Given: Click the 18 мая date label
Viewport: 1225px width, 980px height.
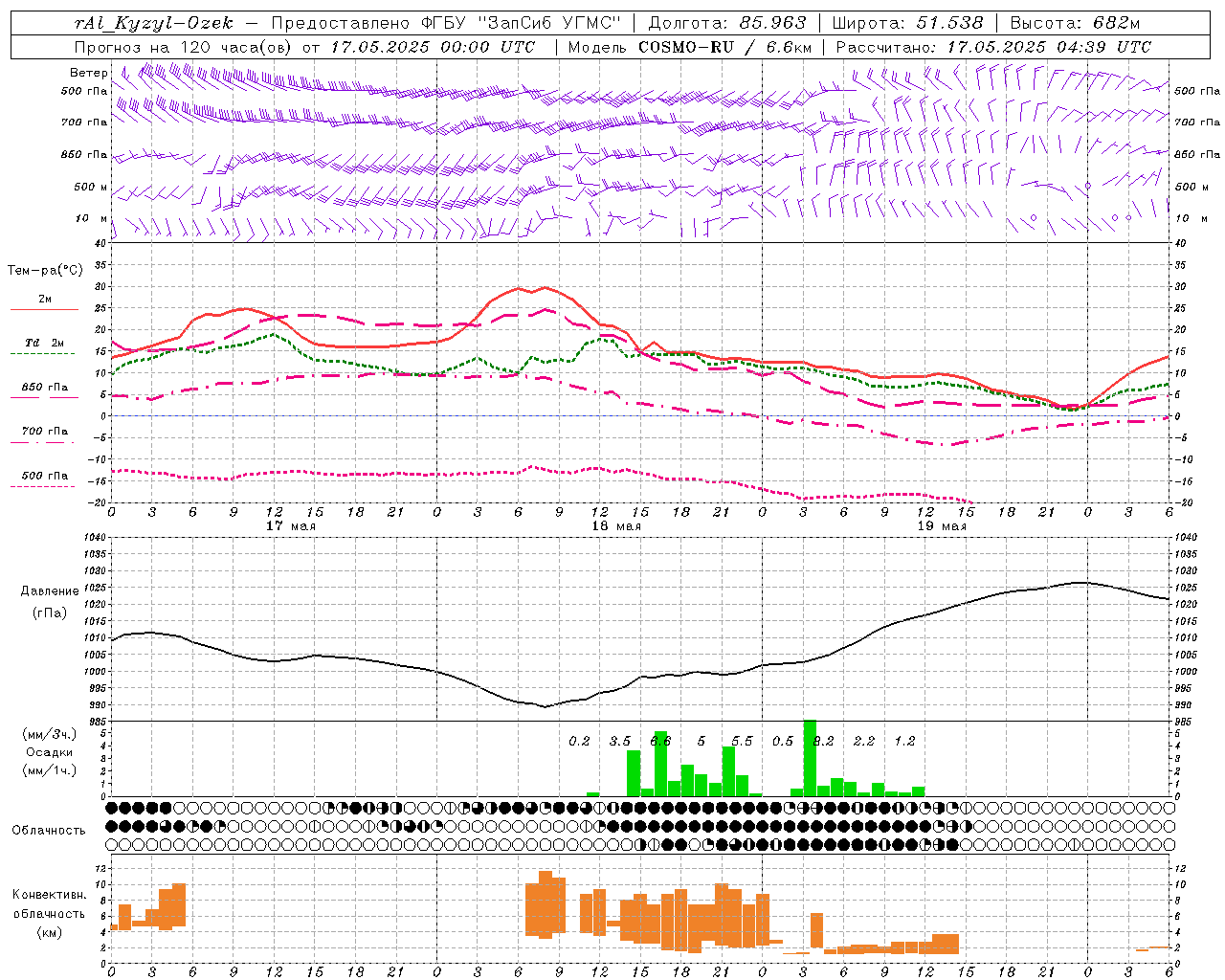Looking at the screenshot, I should [x=615, y=526].
